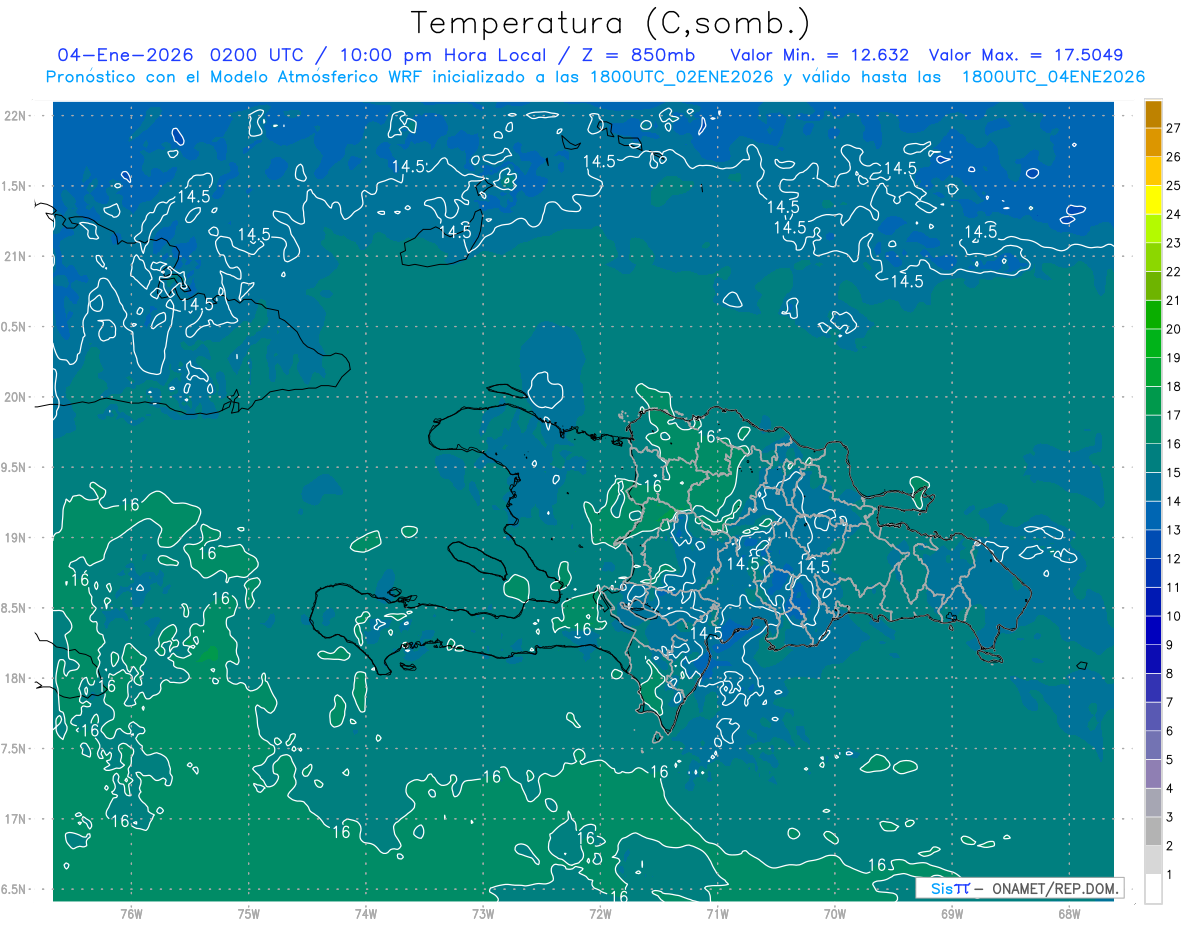Click the "4" value on color scale
Screen dimensions: 1200x927
point(1170,788)
